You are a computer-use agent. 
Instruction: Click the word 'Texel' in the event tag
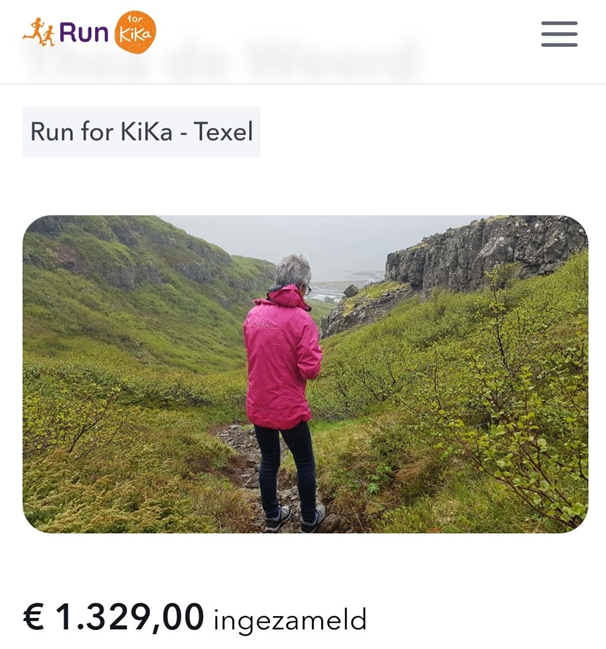click(x=223, y=132)
